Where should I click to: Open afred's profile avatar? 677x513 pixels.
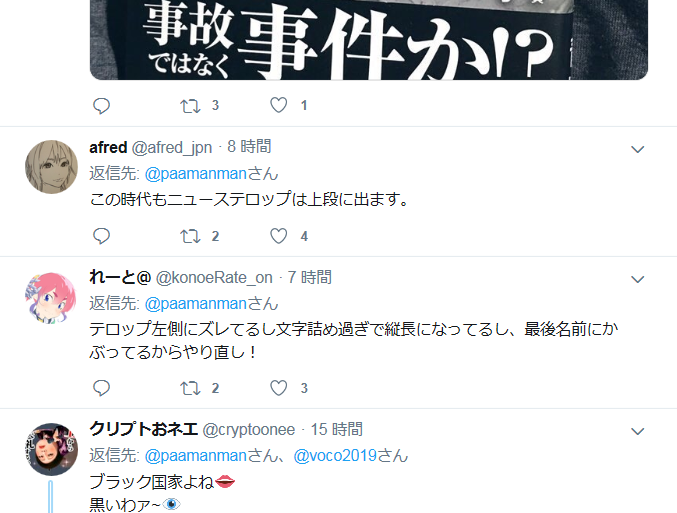pos(51,167)
